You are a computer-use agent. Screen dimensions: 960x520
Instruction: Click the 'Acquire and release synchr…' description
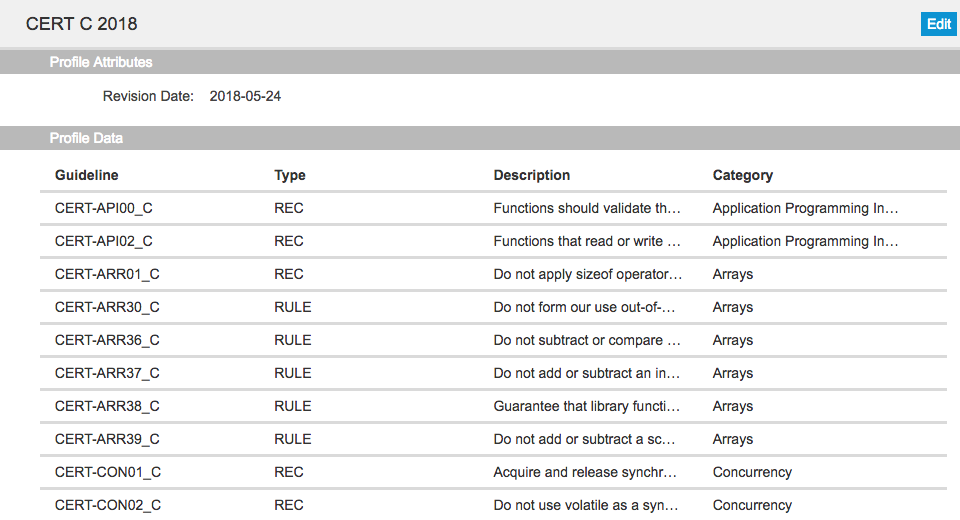(x=585, y=472)
